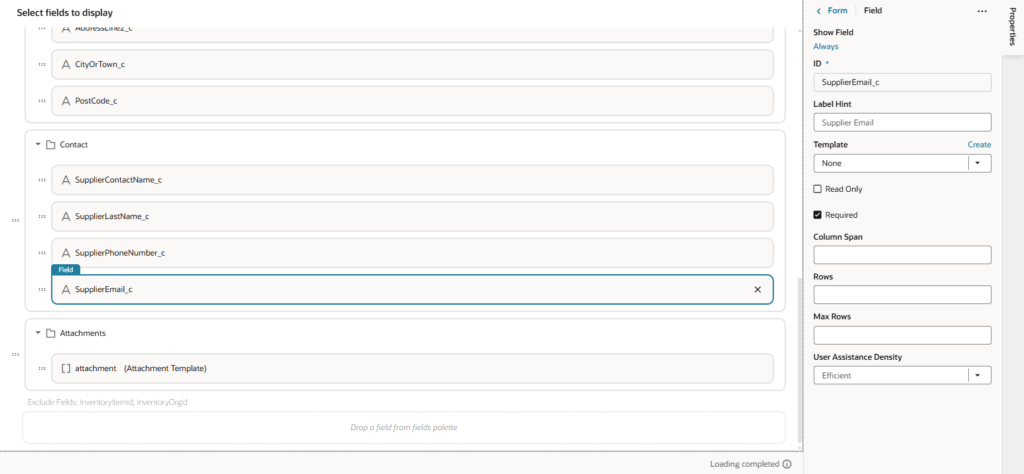
Task: Enable the Read Only checkbox
Action: [818, 189]
